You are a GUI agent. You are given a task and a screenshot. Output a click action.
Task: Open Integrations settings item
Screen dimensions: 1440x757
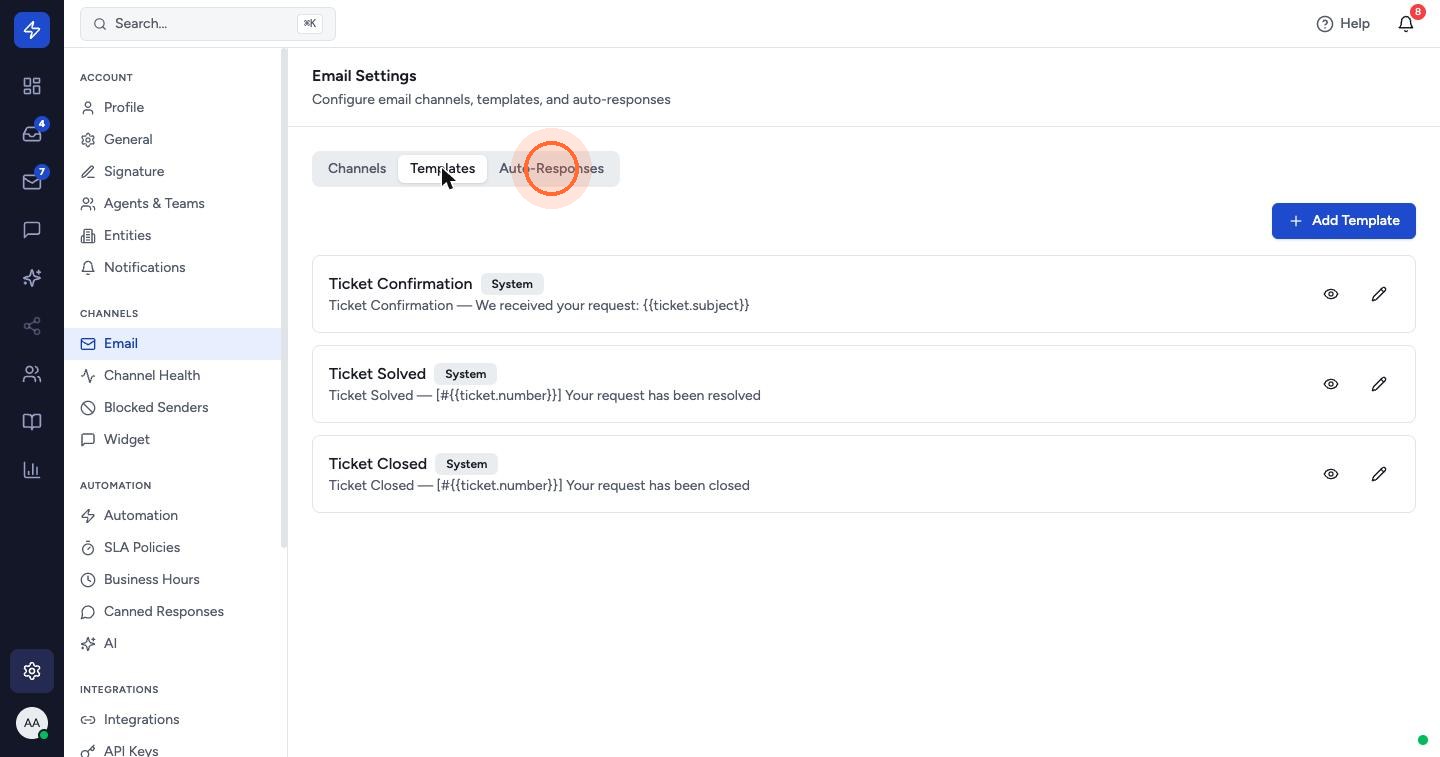172,719
